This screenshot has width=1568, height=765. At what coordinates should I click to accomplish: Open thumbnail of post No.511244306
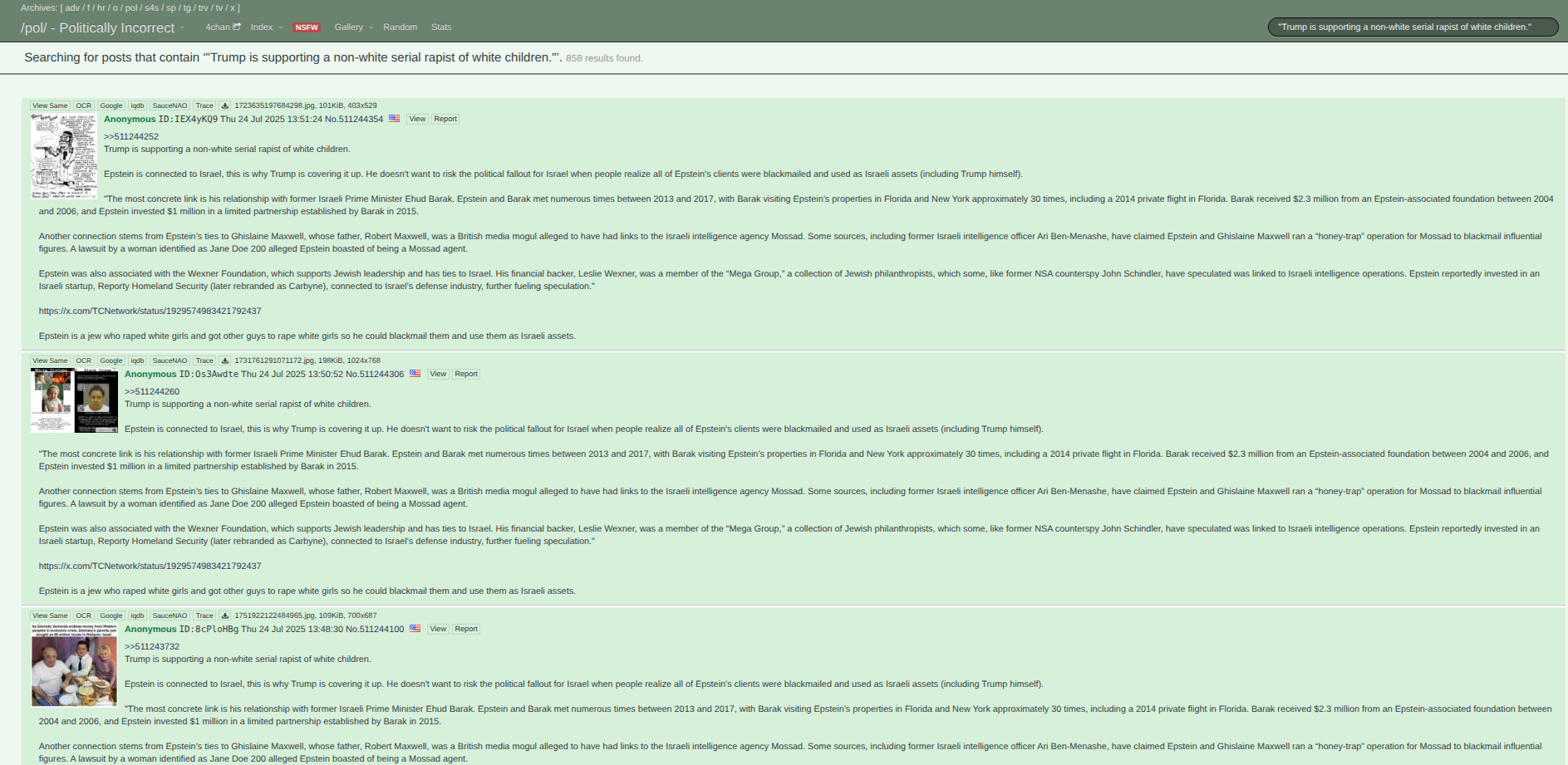point(74,400)
